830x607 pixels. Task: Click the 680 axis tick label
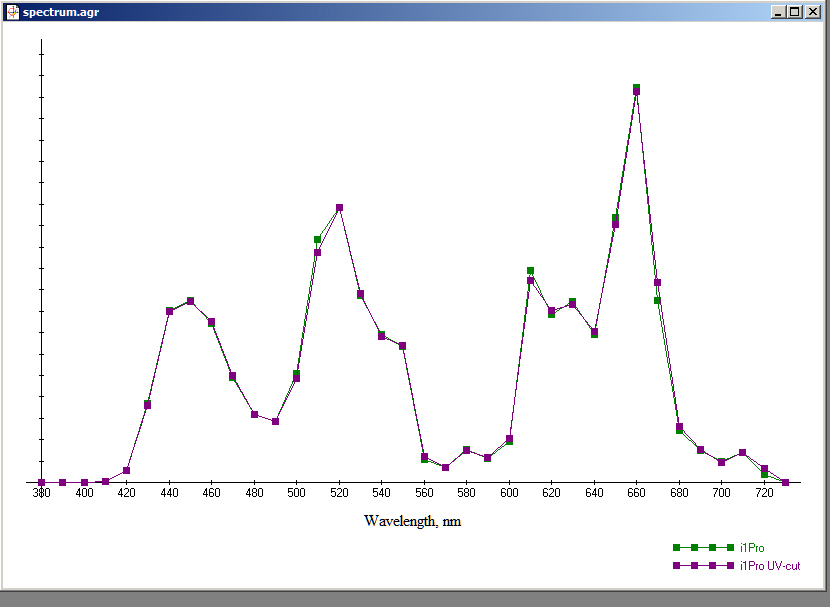click(679, 493)
